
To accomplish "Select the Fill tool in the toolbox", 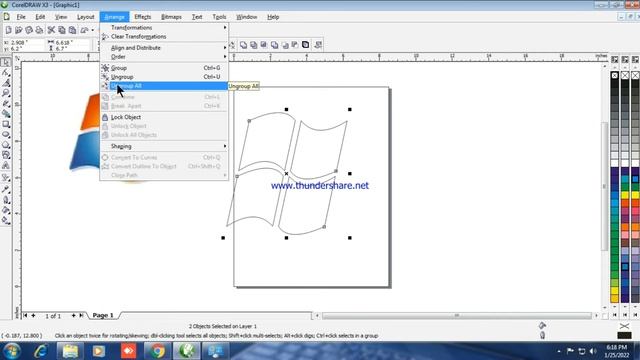I will (6, 210).
